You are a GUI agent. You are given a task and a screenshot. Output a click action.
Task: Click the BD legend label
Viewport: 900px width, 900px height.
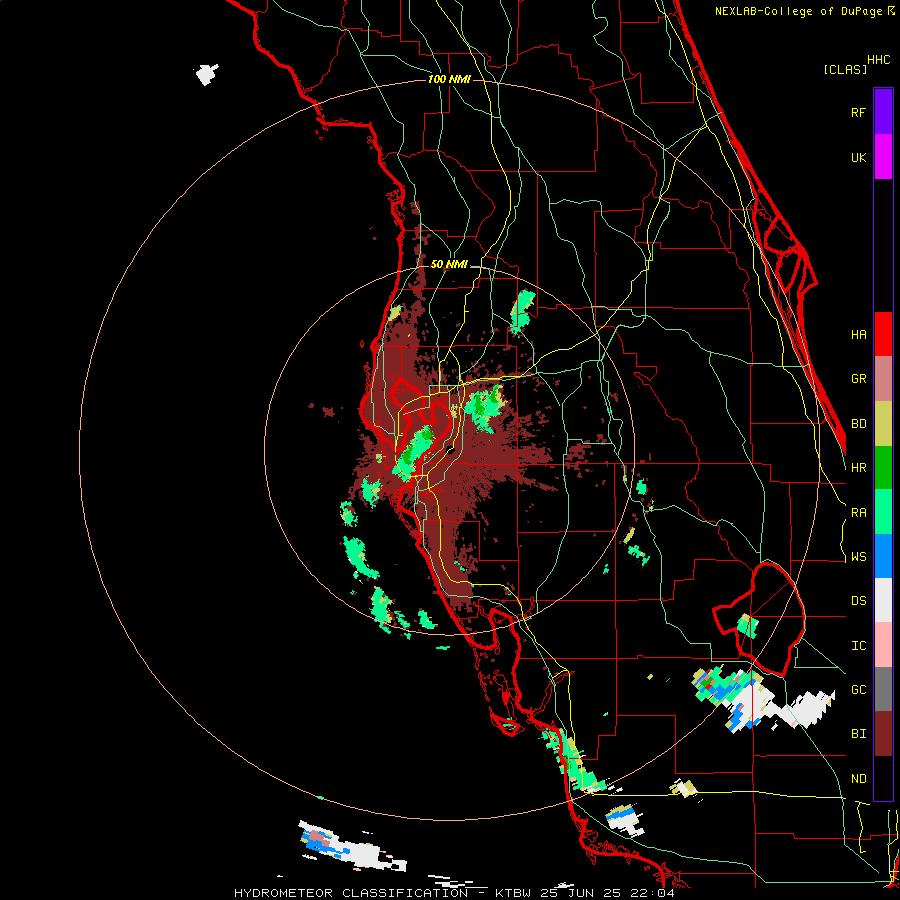click(858, 424)
